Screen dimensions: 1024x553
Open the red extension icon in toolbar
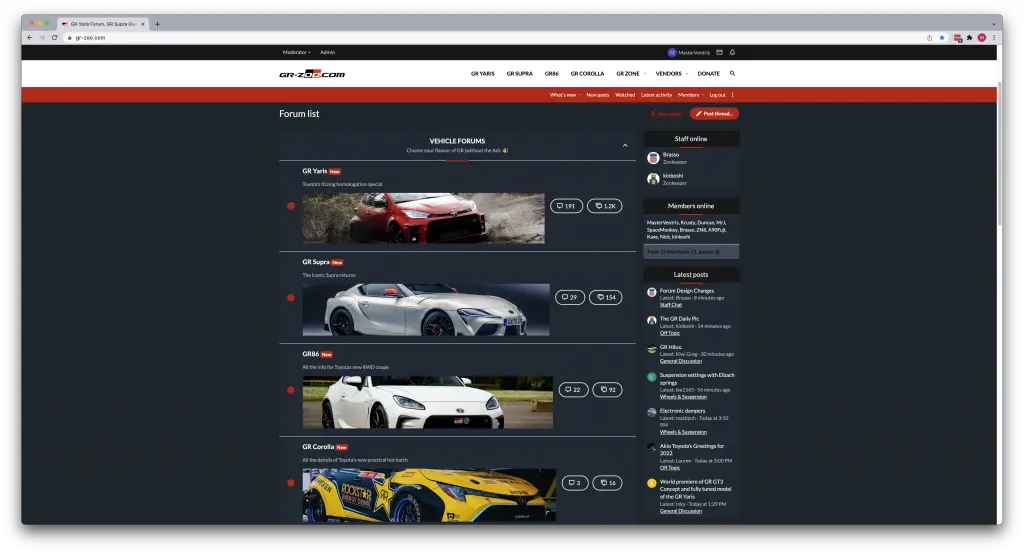click(x=958, y=38)
